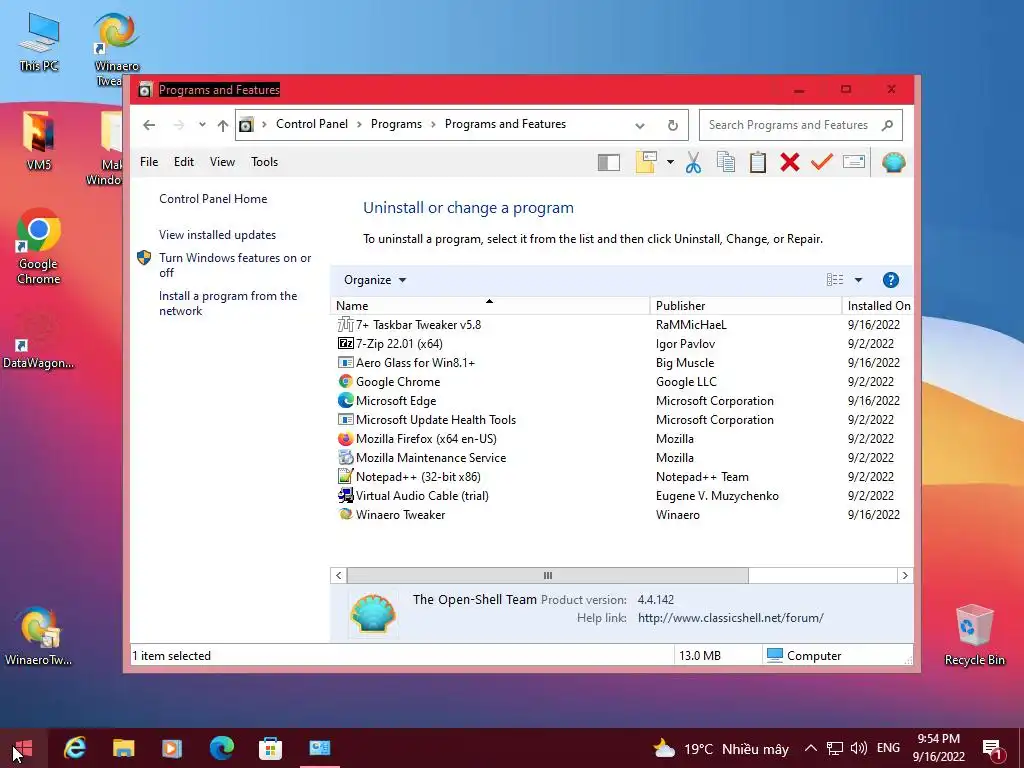Sort by the Installed On column header
The width and height of the screenshot is (1024, 768).
(x=878, y=306)
